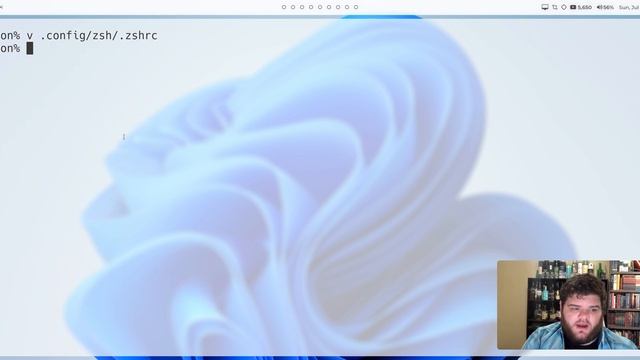The image size is (640, 360).
Task: Click the diamond-shaped status bar icon
Action: [564, 7]
